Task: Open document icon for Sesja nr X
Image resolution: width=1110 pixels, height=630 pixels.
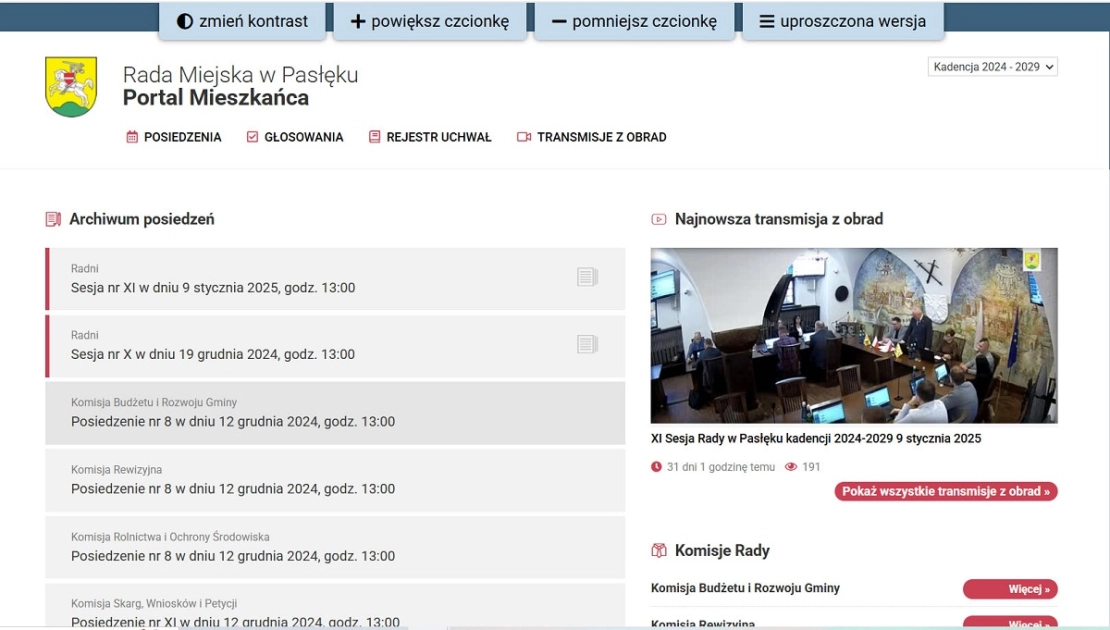Action: coord(587,345)
